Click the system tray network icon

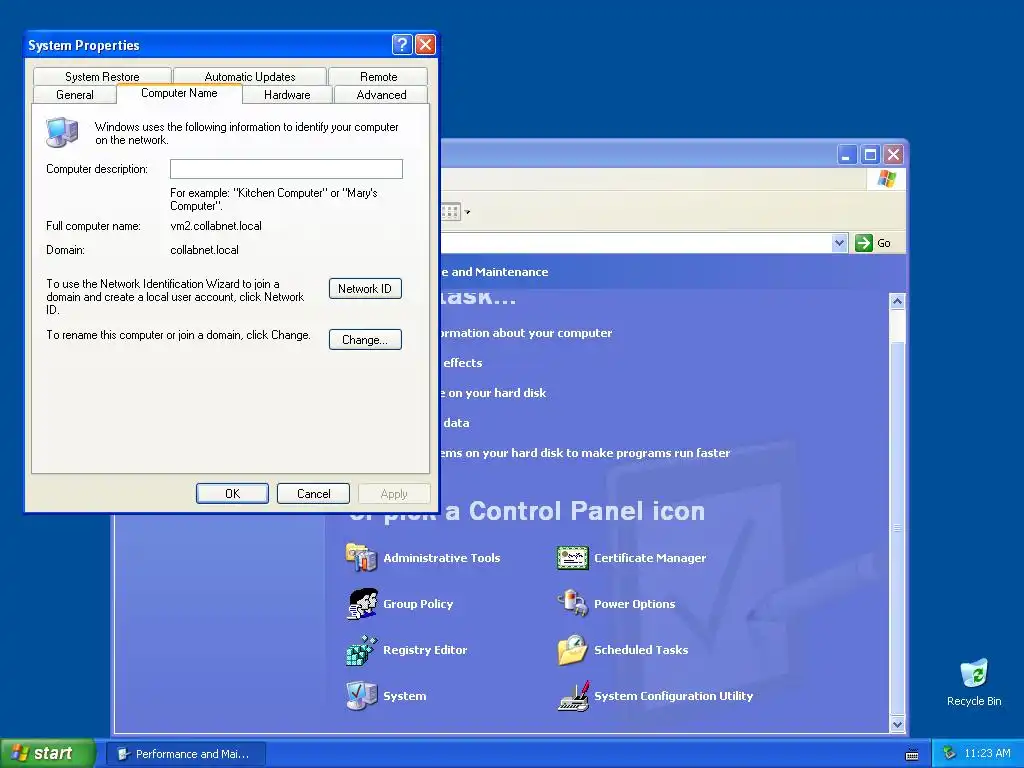pos(949,753)
